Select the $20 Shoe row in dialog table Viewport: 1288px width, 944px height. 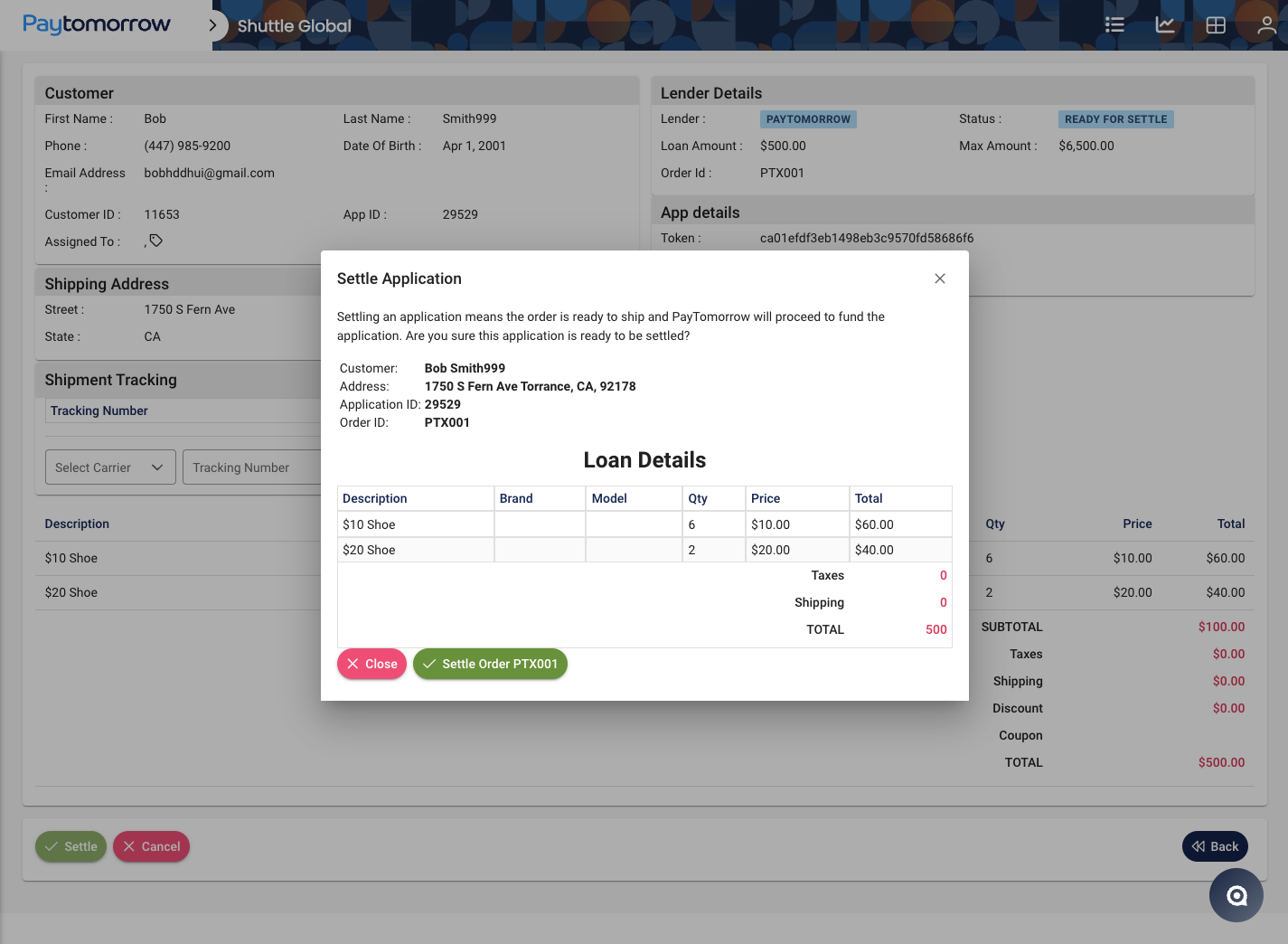tap(644, 550)
